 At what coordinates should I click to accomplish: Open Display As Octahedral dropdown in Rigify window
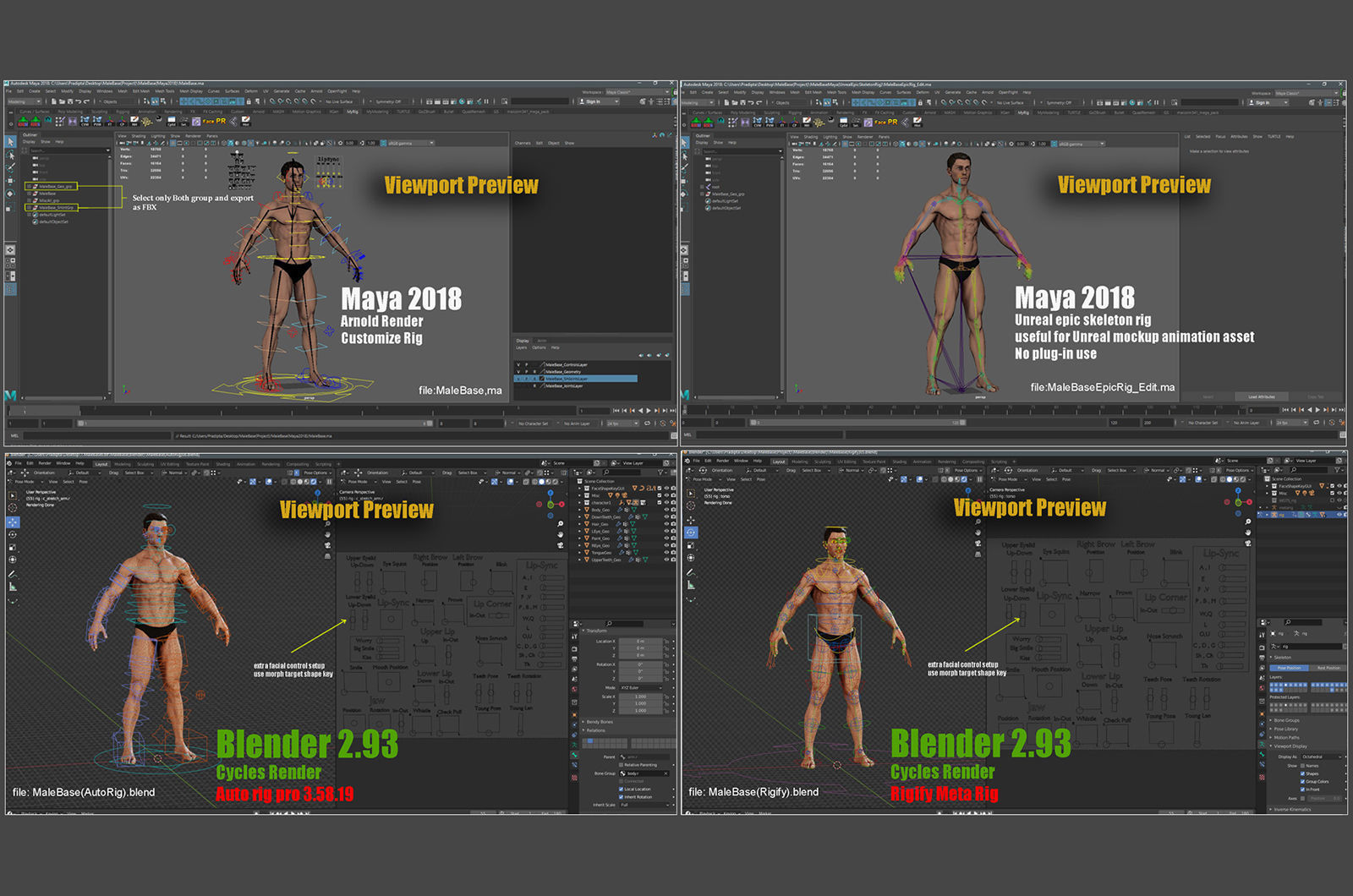(1322, 757)
